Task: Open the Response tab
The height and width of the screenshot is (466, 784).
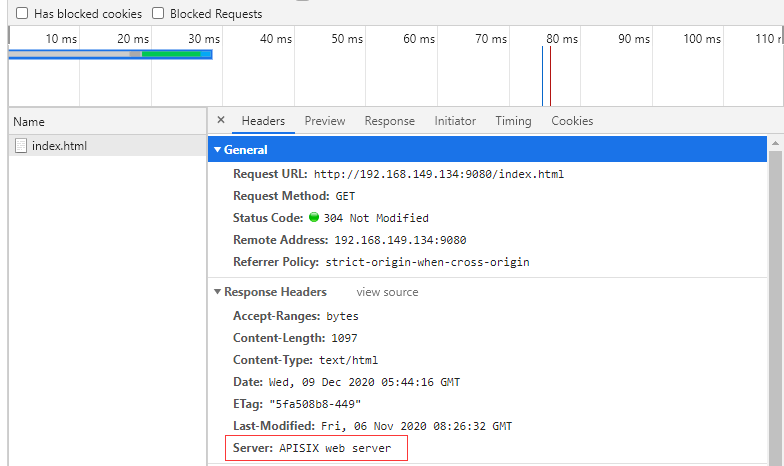Action: pos(389,121)
